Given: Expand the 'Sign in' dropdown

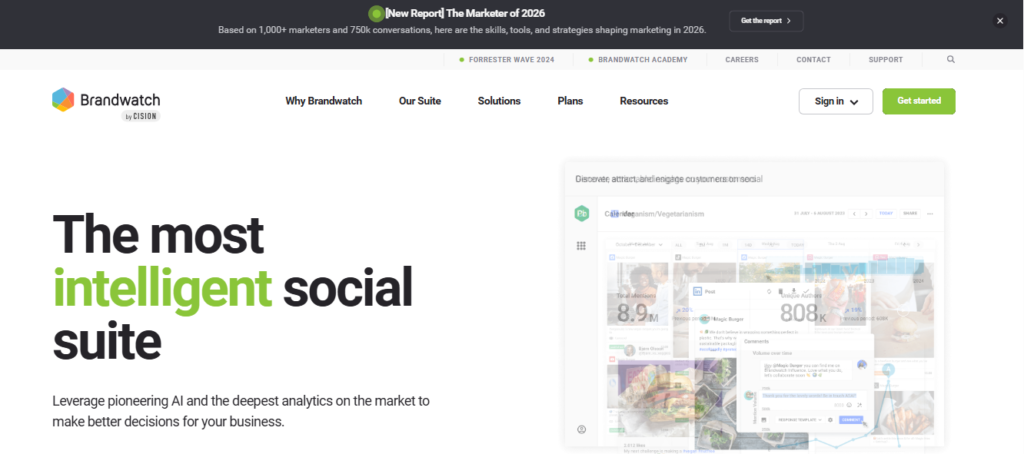Looking at the screenshot, I should point(836,101).
